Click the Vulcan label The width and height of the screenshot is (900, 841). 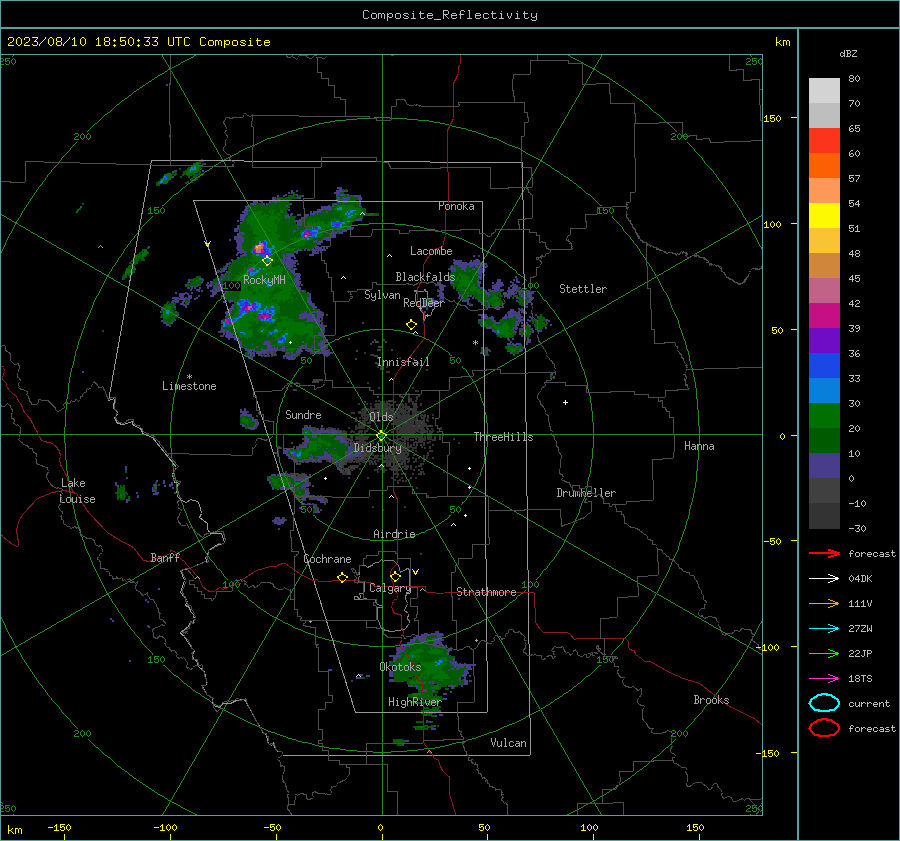(508, 742)
